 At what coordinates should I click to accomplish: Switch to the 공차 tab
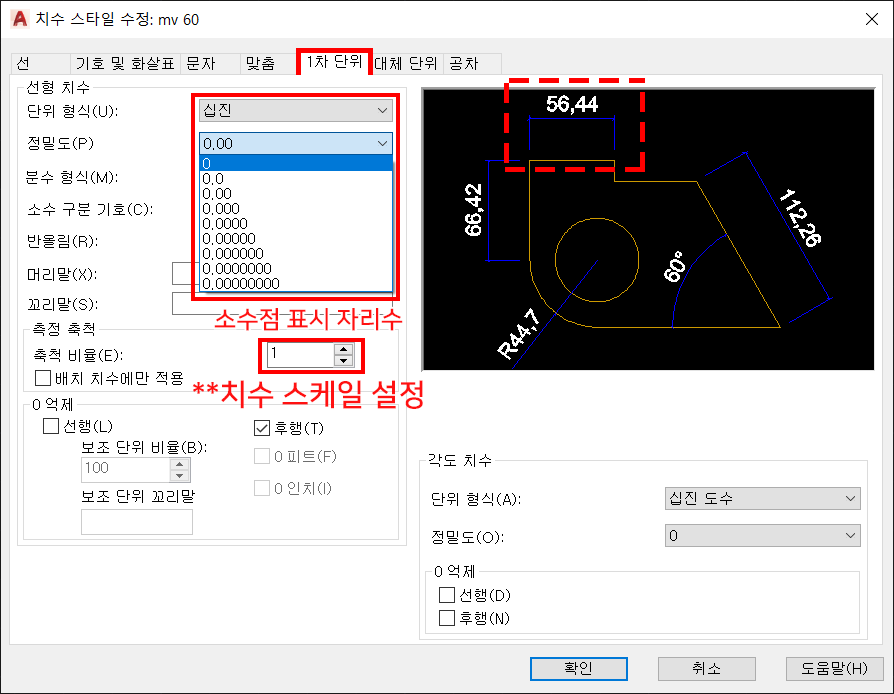[472, 63]
